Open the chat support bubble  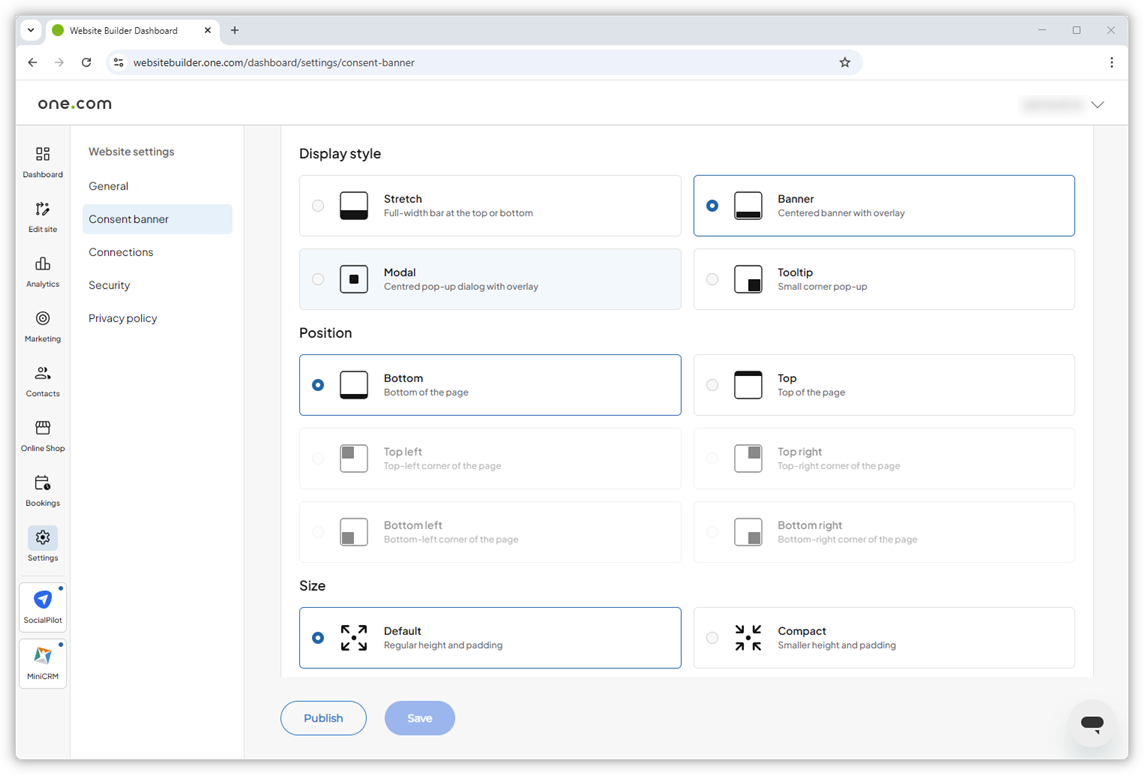(1091, 723)
